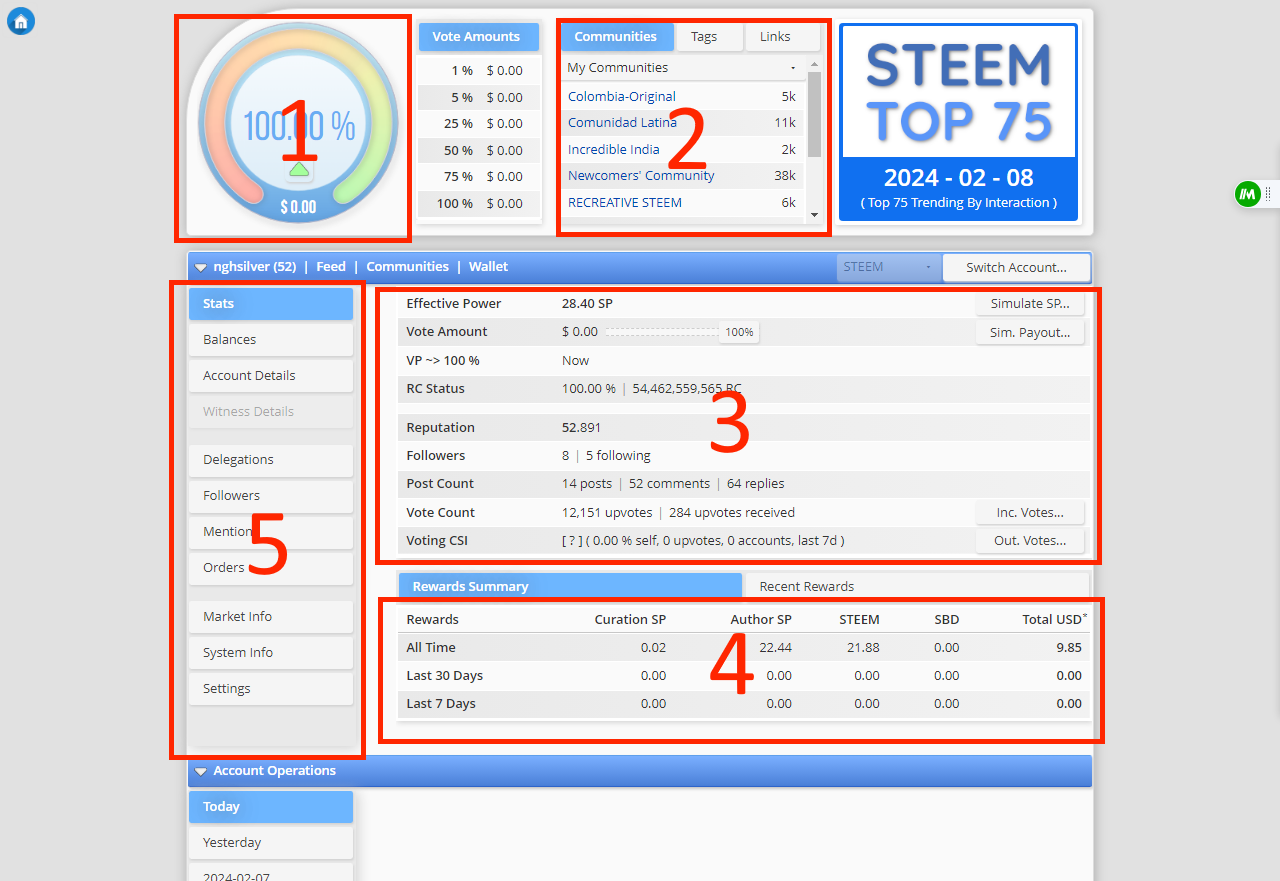Click the All Time total USD 9.85
Viewport: 1280px width, 881px height.
pos(1068,648)
